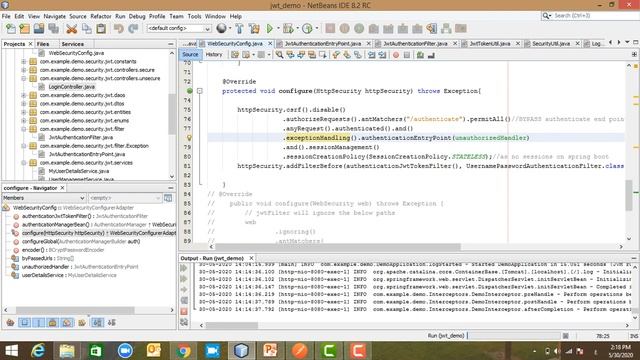Click the Cut scissors icon
Image resolution: width=640 pixels, height=360 pixels.
point(71,29)
